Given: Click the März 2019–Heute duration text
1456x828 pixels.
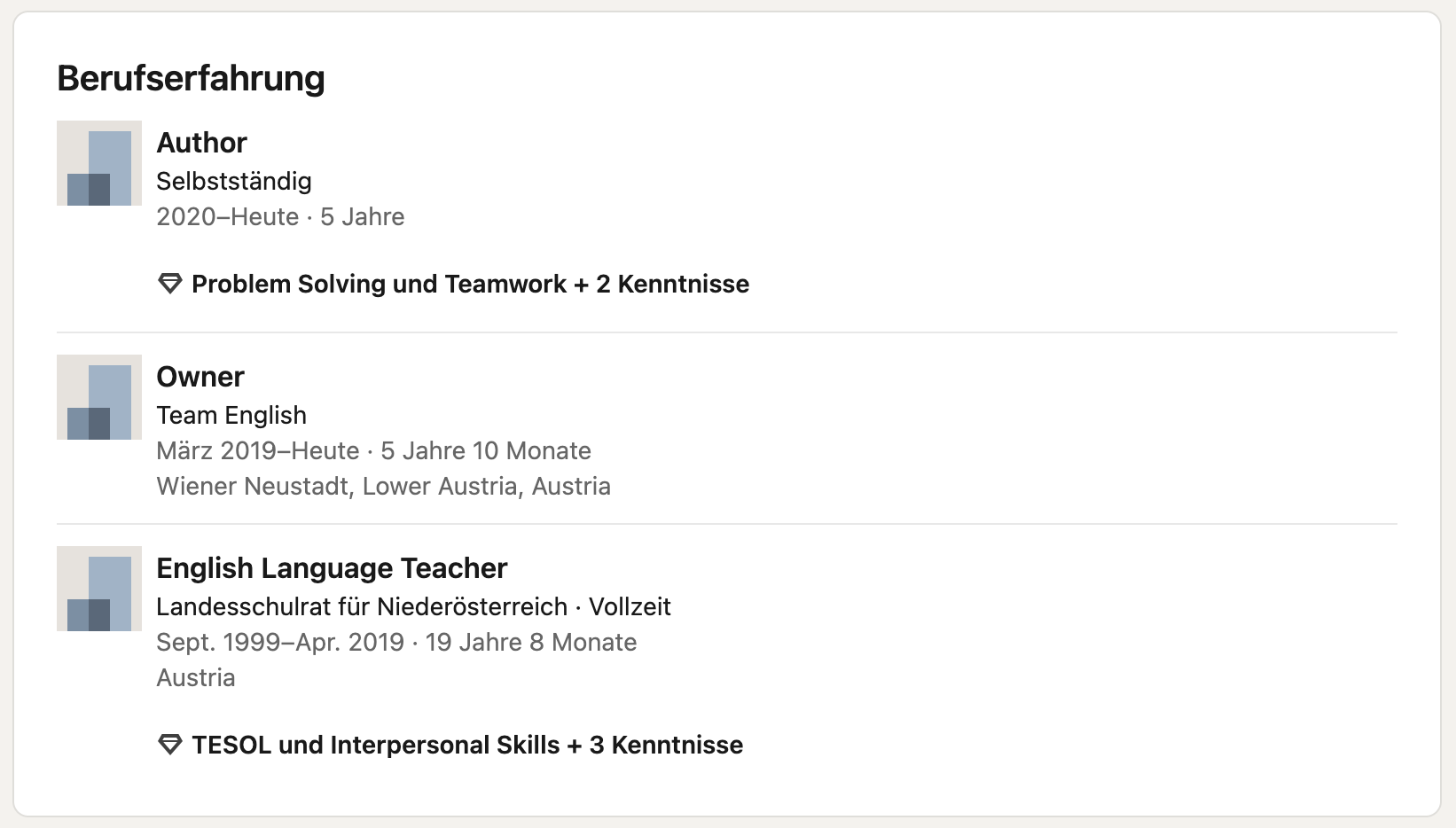Looking at the screenshot, I should pos(373,450).
